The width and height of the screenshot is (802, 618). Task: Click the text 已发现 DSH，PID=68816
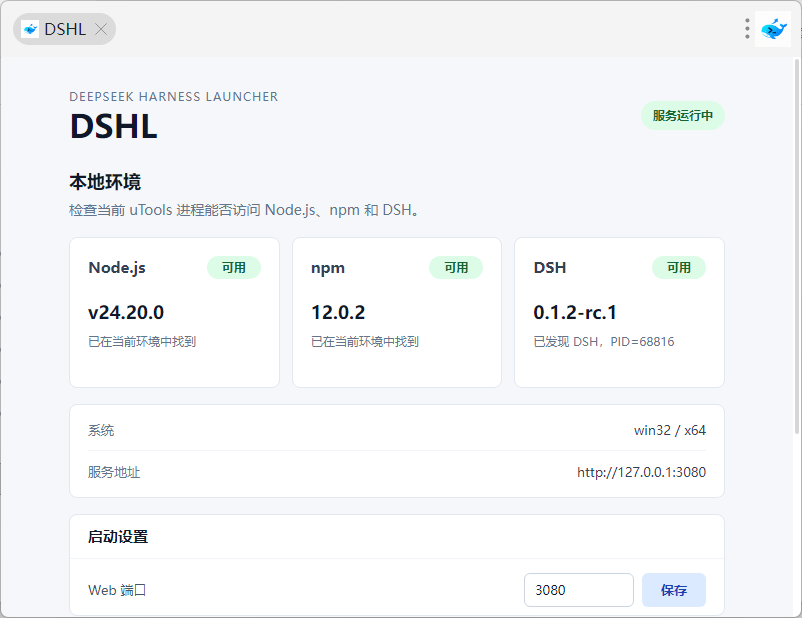(604, 342)
